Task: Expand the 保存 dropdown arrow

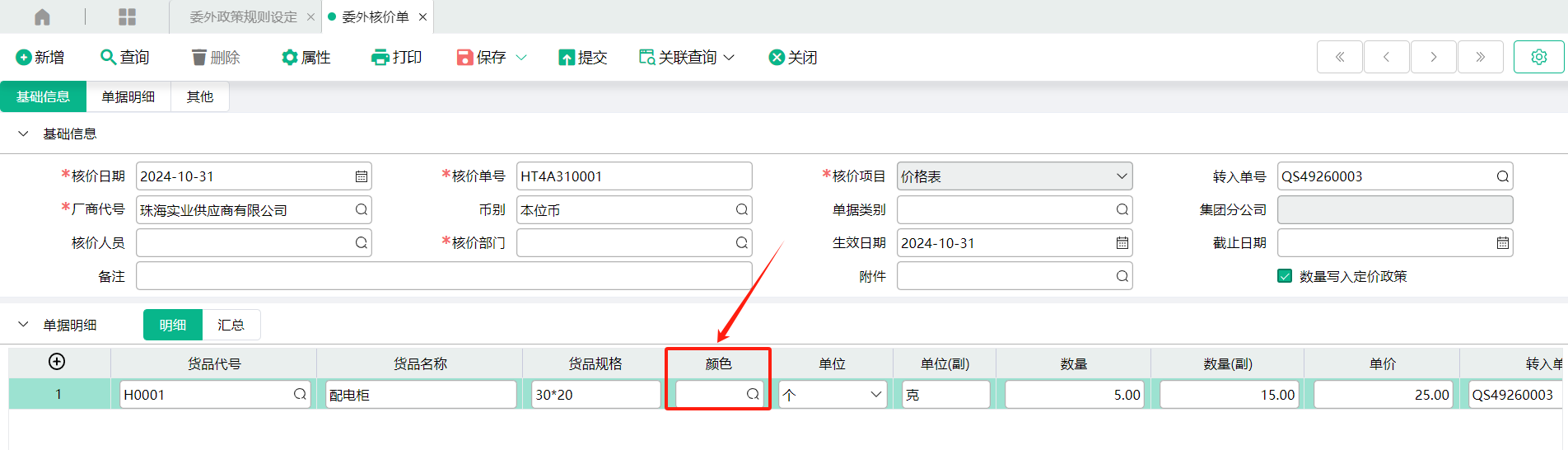Action: point(520,58)
